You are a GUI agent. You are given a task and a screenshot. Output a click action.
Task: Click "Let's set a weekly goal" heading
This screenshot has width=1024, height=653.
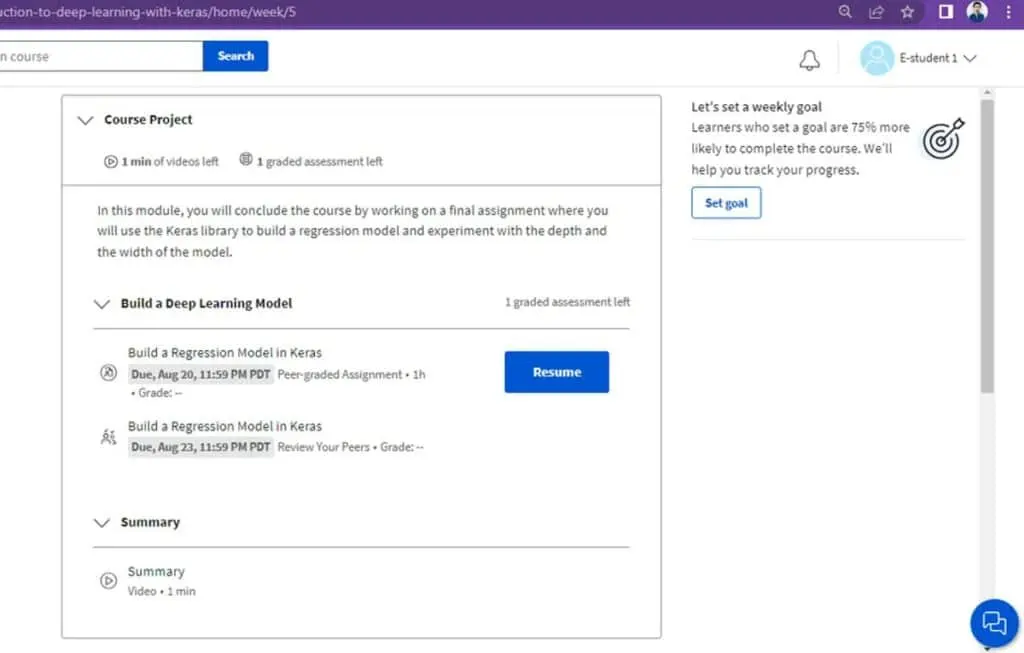[756, 107]
